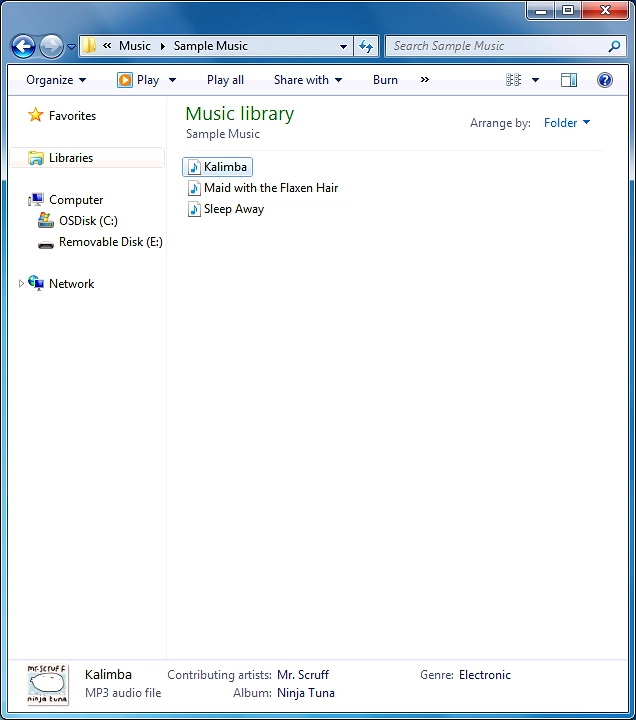The height and width of the screenshot is (720, 636).
Task: Click Burn in the toolbar
Action: click(385, 80)
